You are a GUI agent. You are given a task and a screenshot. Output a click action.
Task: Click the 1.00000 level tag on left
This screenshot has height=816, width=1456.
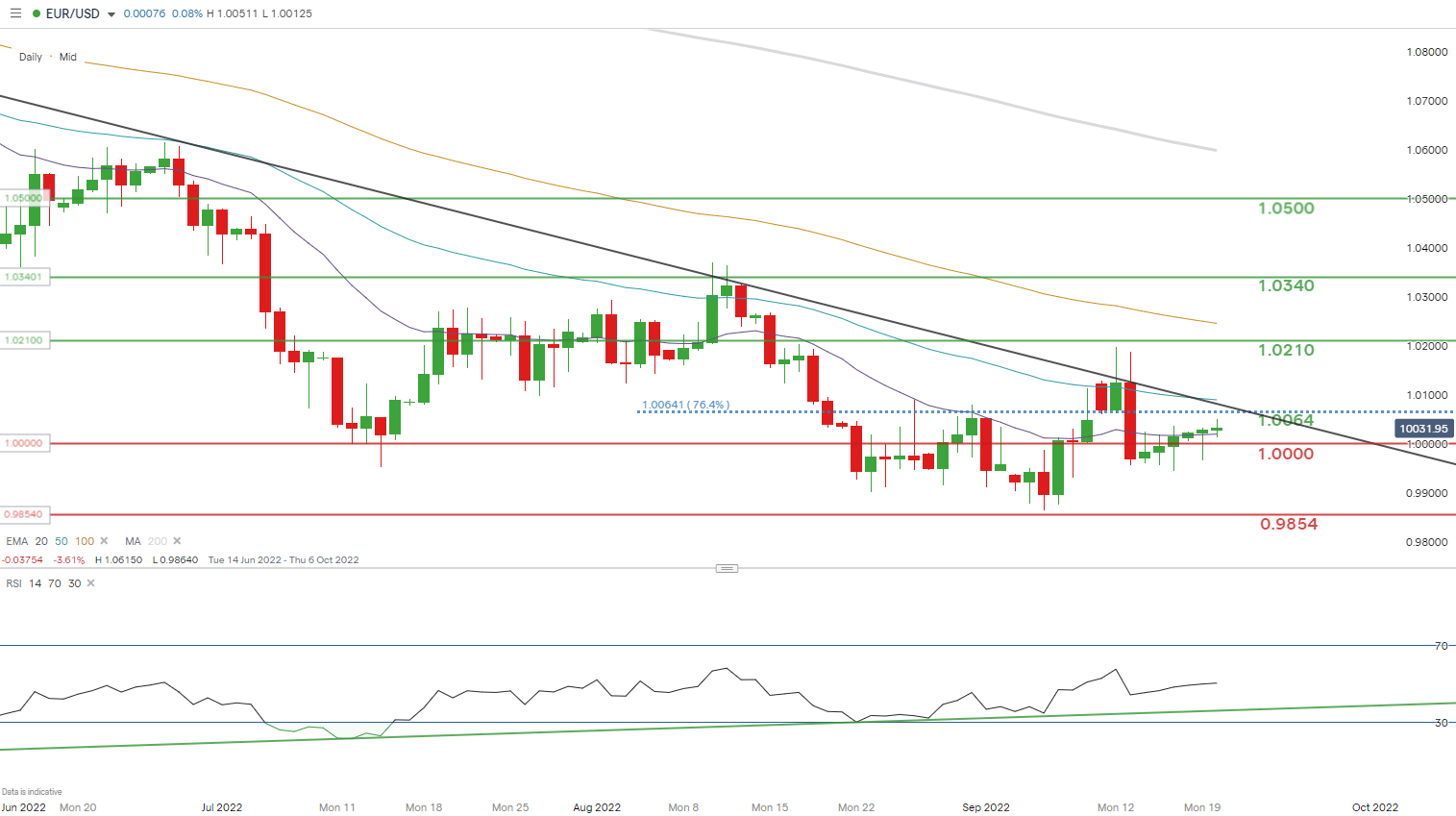(x=23, y=443)
